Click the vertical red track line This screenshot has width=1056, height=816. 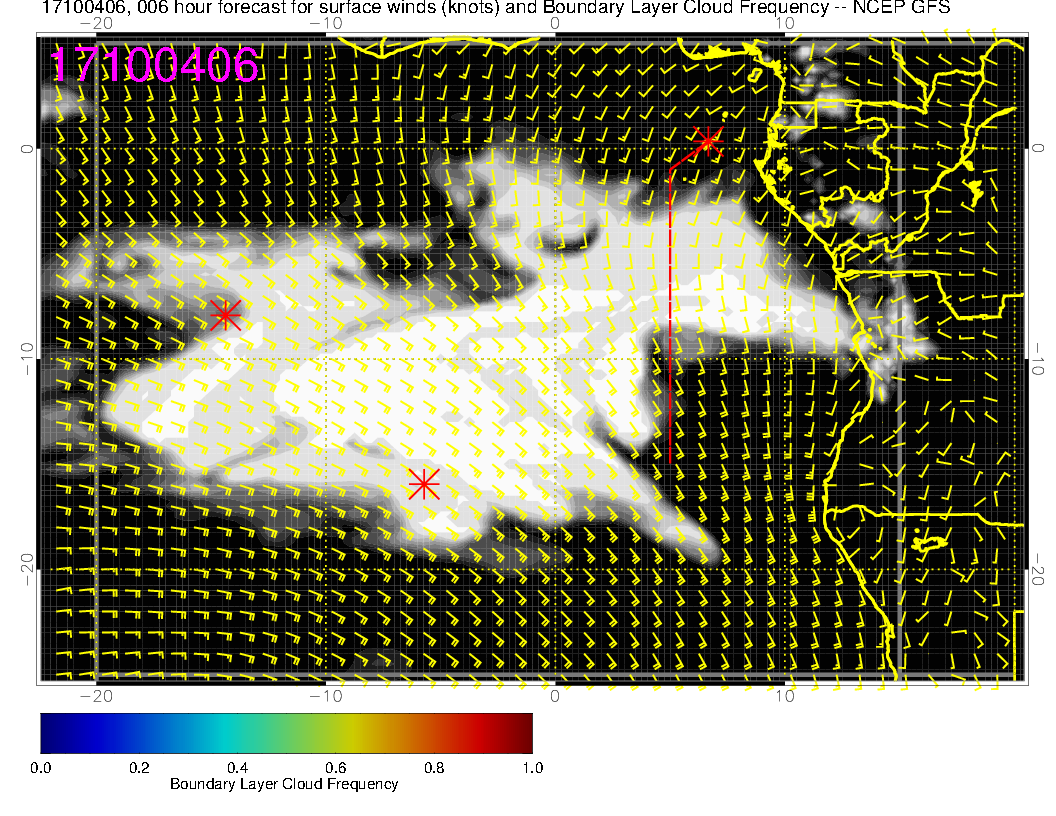(x=670, y=316)
